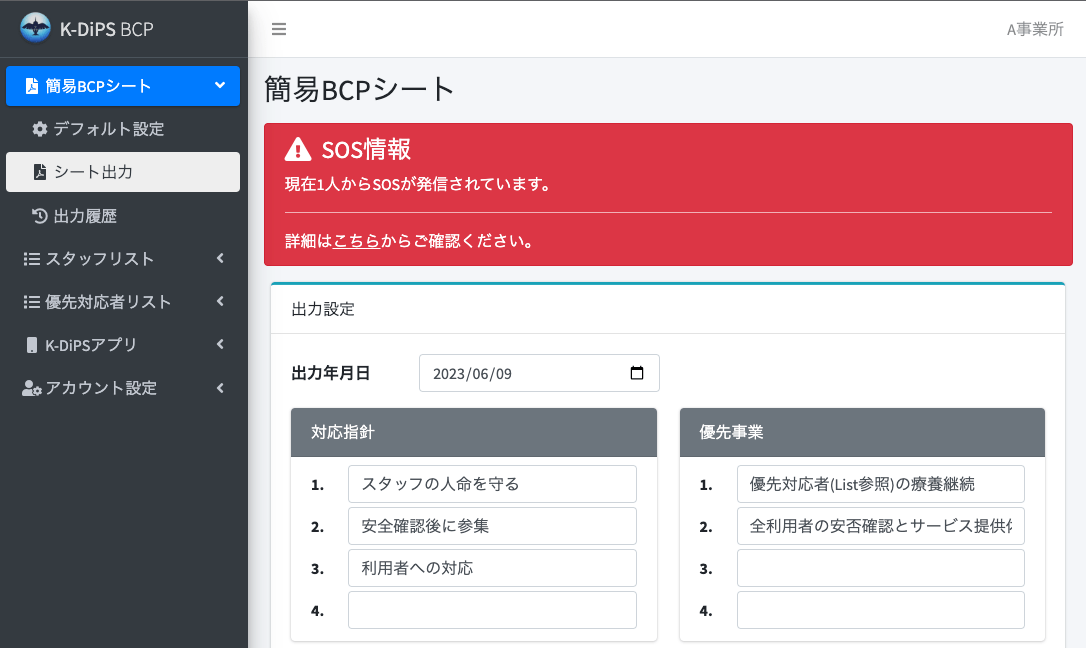Screen dimensions: 1086x648
Task: Click the empty fourth 対応指針 input field
Action: pos(492,610)
